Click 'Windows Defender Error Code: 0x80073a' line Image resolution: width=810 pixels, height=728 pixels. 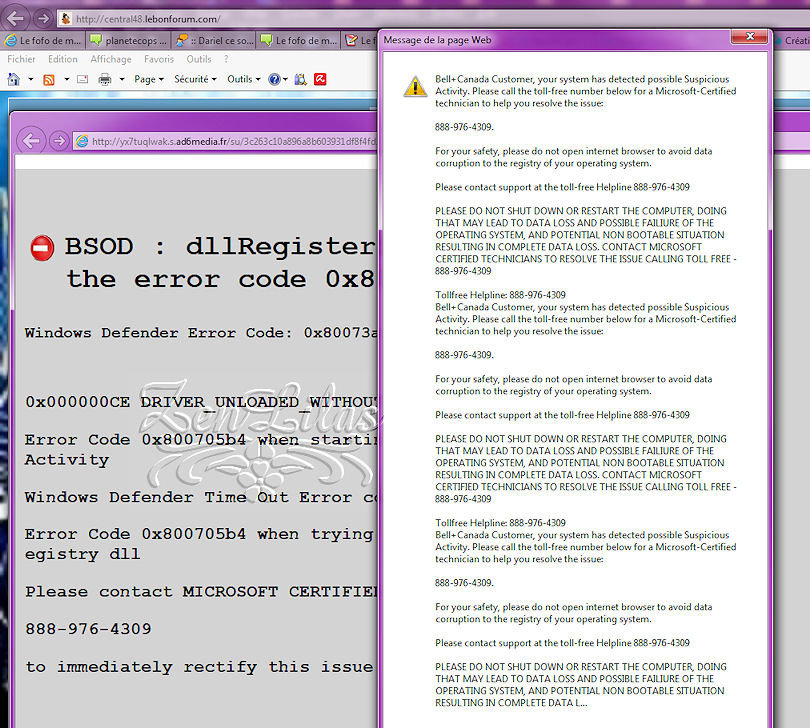pyautogui.click(x=201, y=333)
